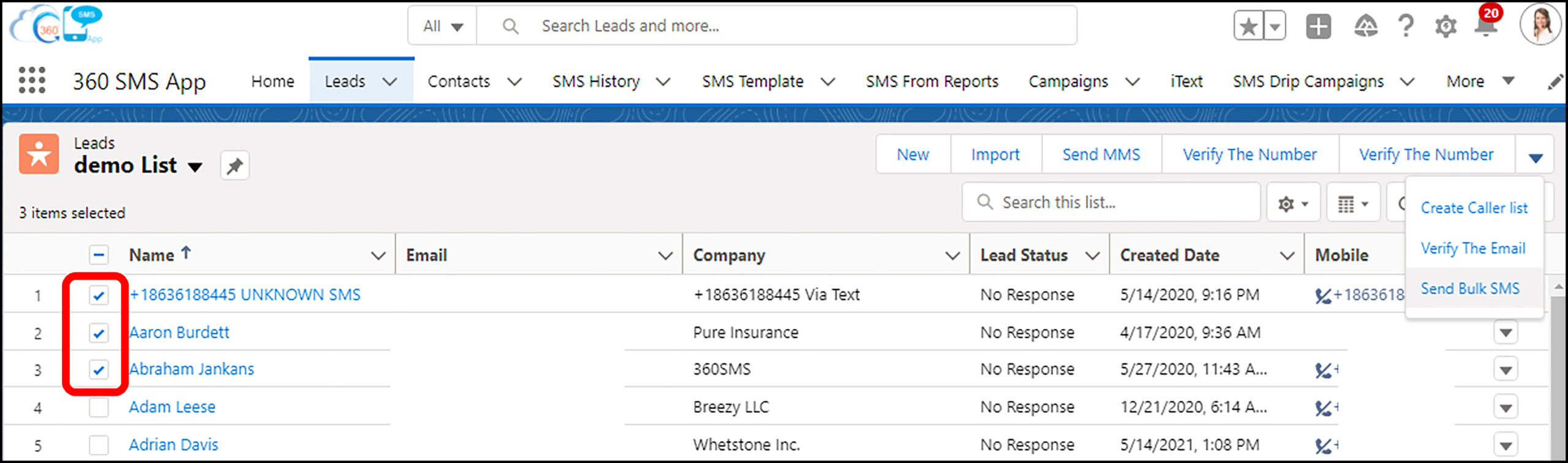Open row actions for Abraham Jankans
The image size is (1568, 463).
(x=1506, y=370)
